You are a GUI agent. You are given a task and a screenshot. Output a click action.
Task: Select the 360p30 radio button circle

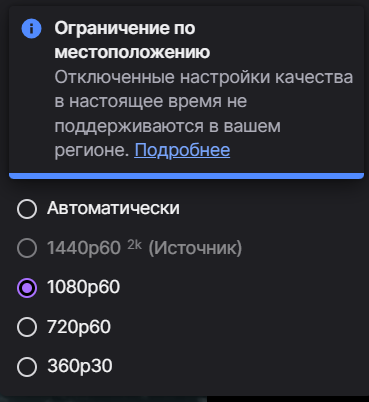[x=27, y=366]
